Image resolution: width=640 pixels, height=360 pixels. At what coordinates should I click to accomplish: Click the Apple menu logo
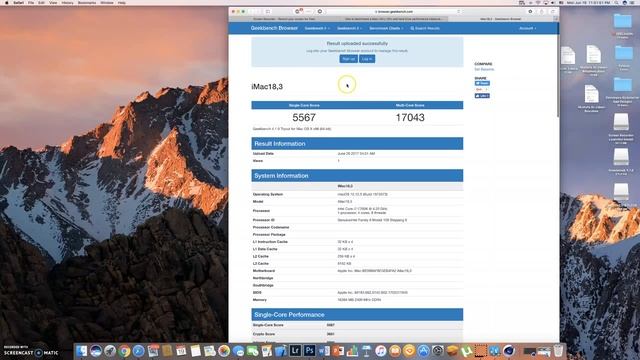coord(7,2)
